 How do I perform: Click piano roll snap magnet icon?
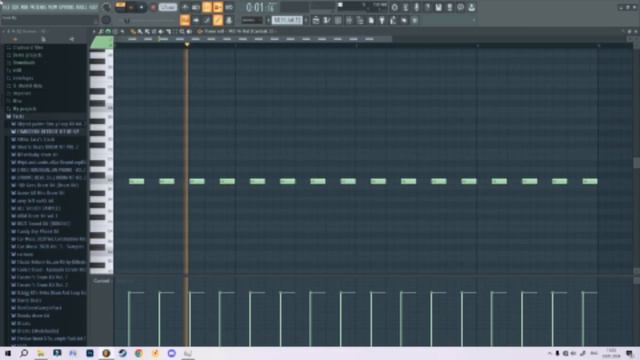click(108, 31)
